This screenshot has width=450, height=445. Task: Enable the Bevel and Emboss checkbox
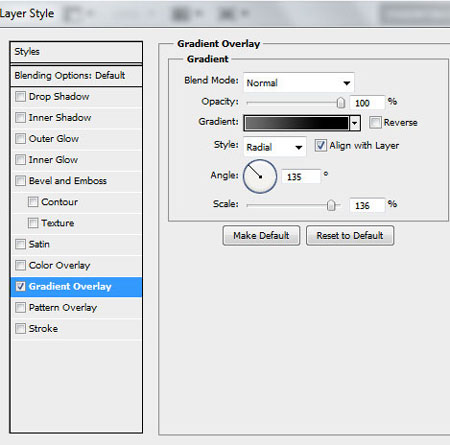[20, 181]
